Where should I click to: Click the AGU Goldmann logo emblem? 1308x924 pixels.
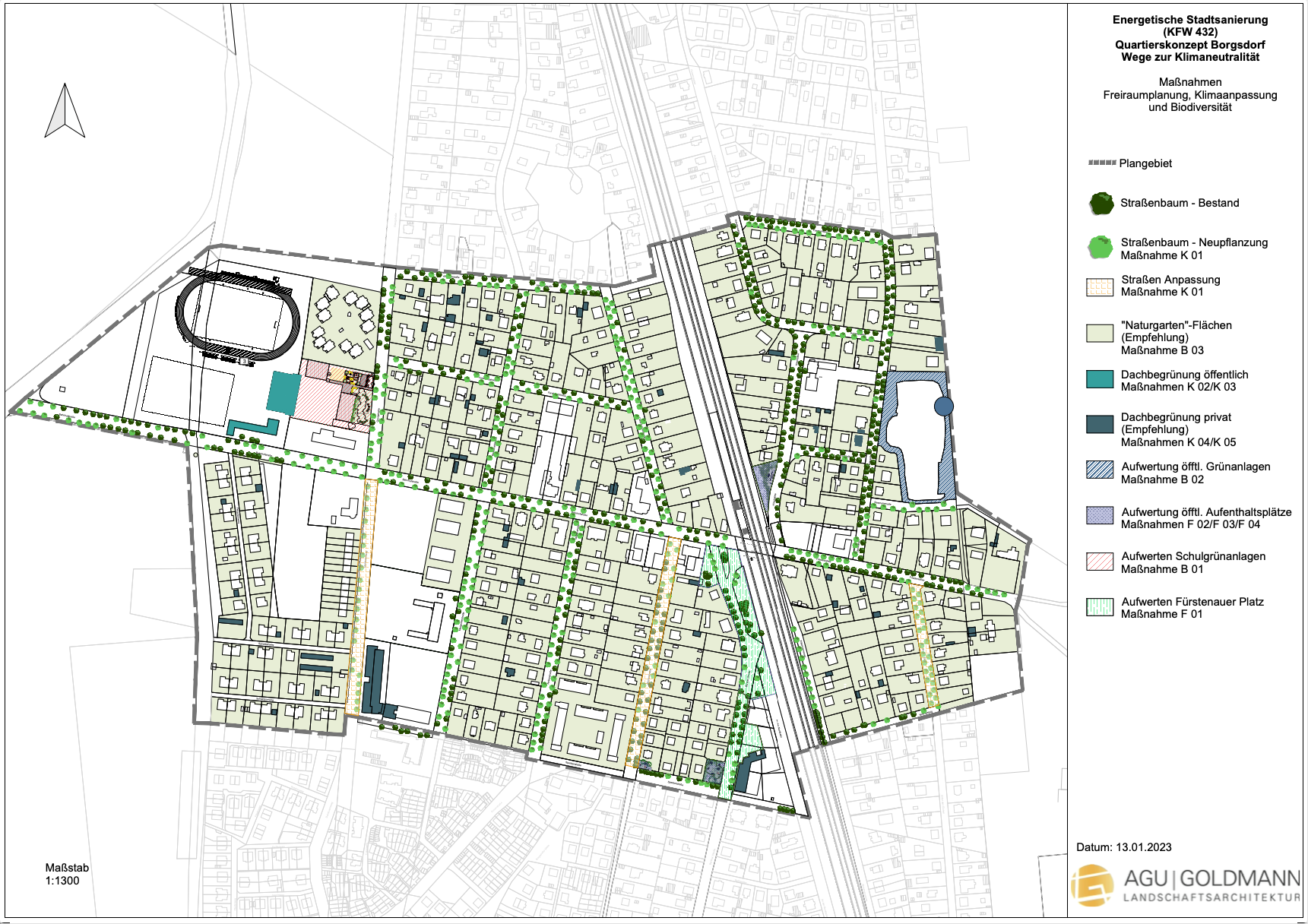tap(1092, 885)
